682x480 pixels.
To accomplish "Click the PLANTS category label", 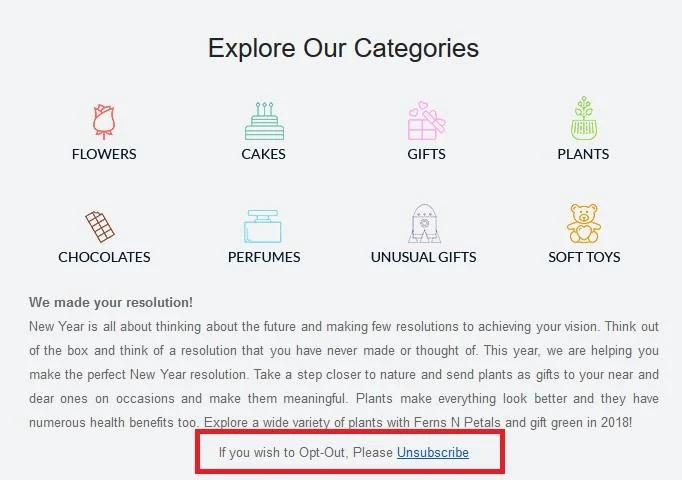I will 583,154.
